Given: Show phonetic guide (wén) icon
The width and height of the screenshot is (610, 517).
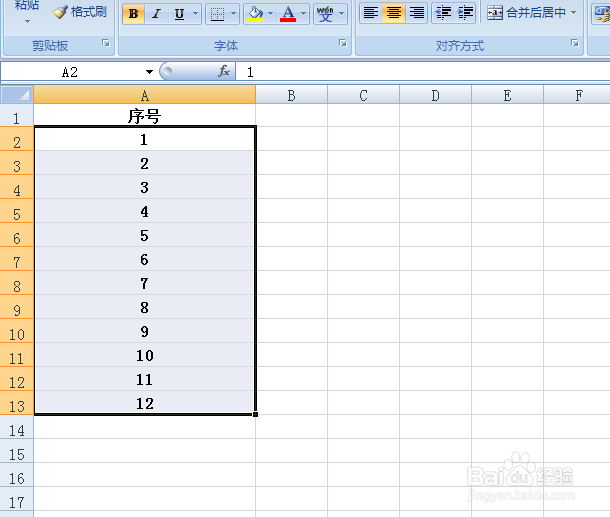Looking at the screenshot, I should (325, 14).
